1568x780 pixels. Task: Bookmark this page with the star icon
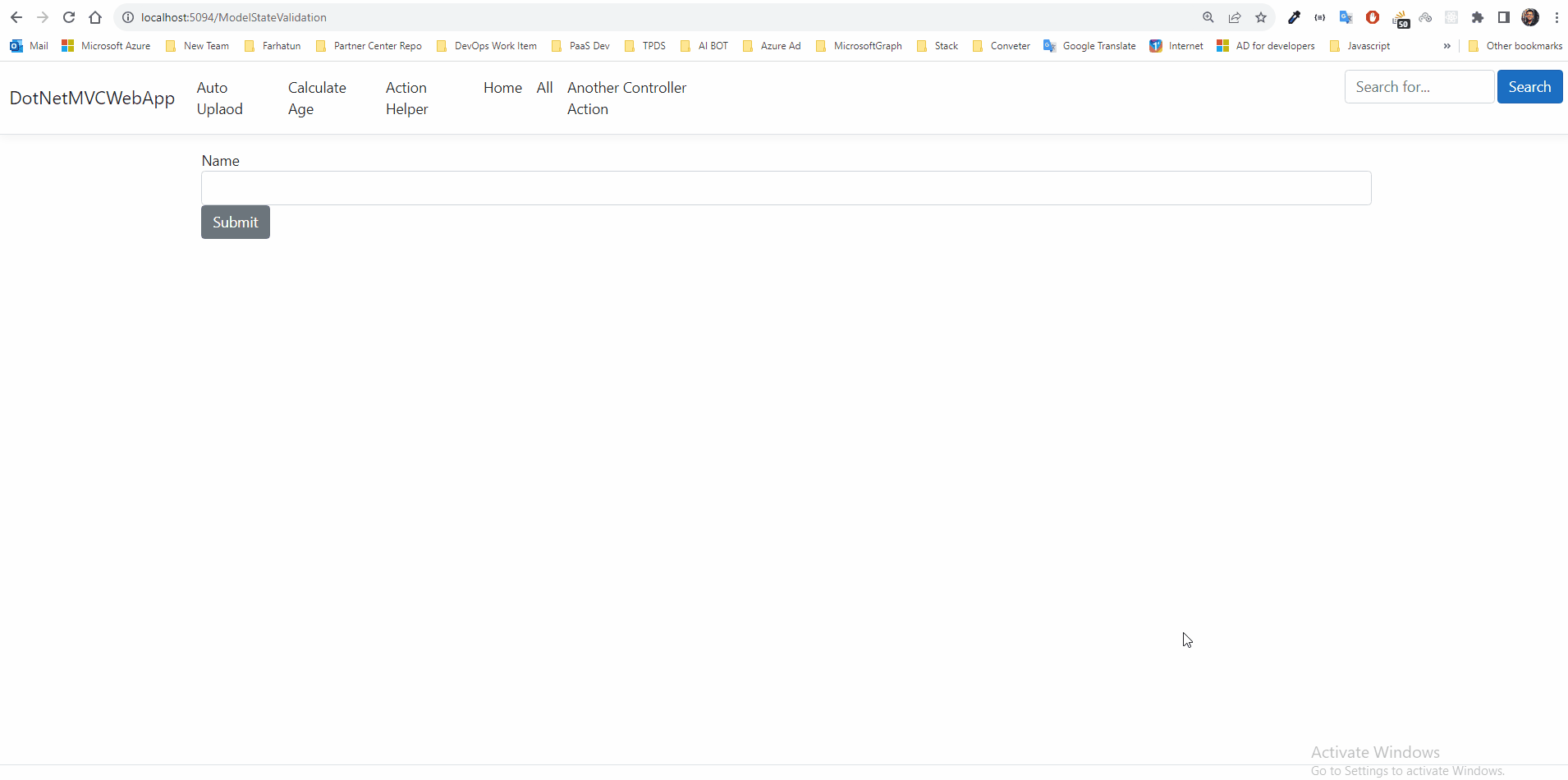(x=1262, y=17)
